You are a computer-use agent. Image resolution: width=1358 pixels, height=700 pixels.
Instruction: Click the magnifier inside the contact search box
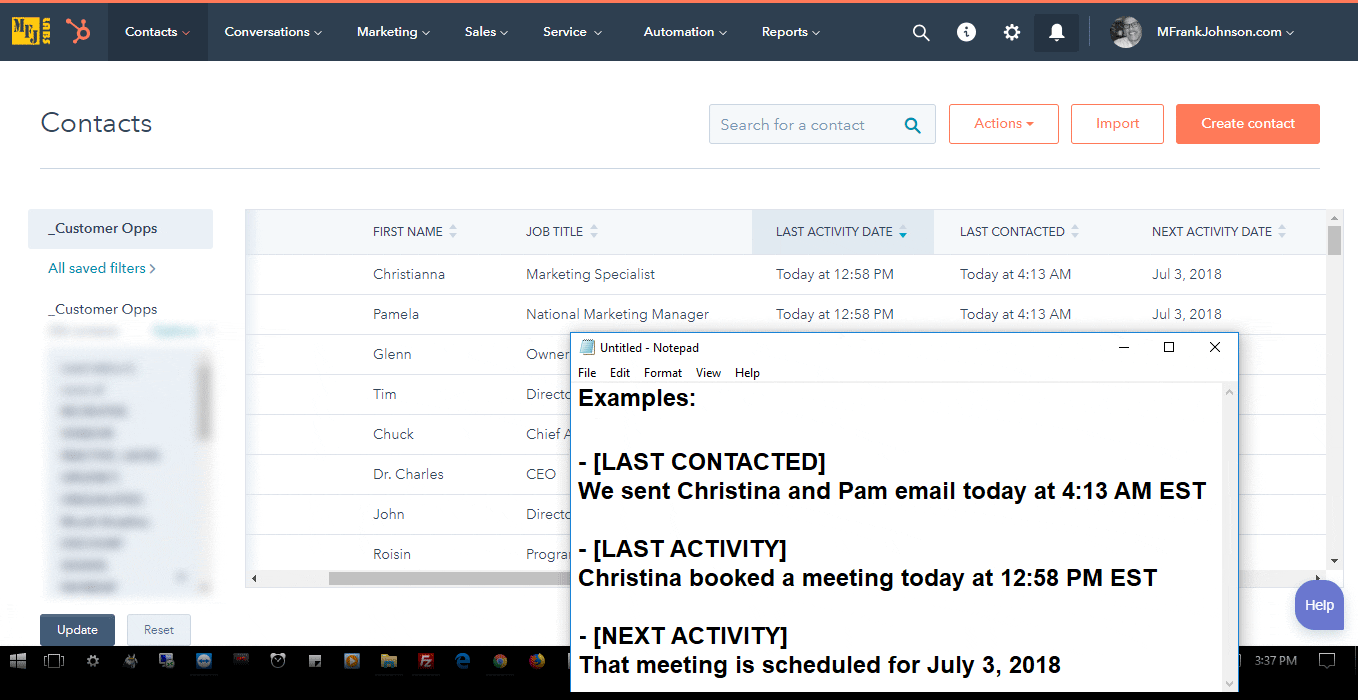[912, 124]
